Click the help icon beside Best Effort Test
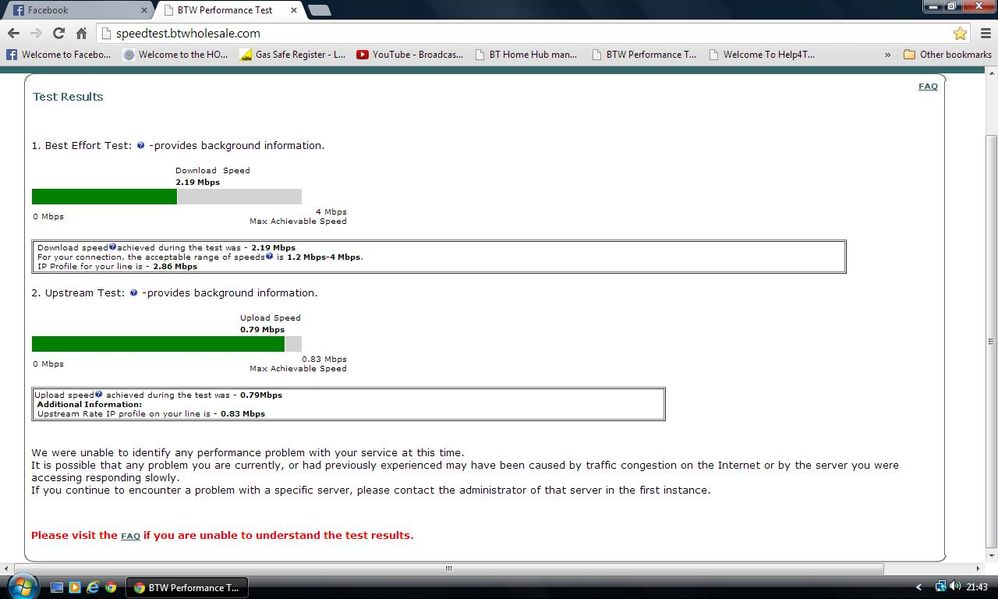998x599 pixels. pyautogui.click(x=141, y=146)
